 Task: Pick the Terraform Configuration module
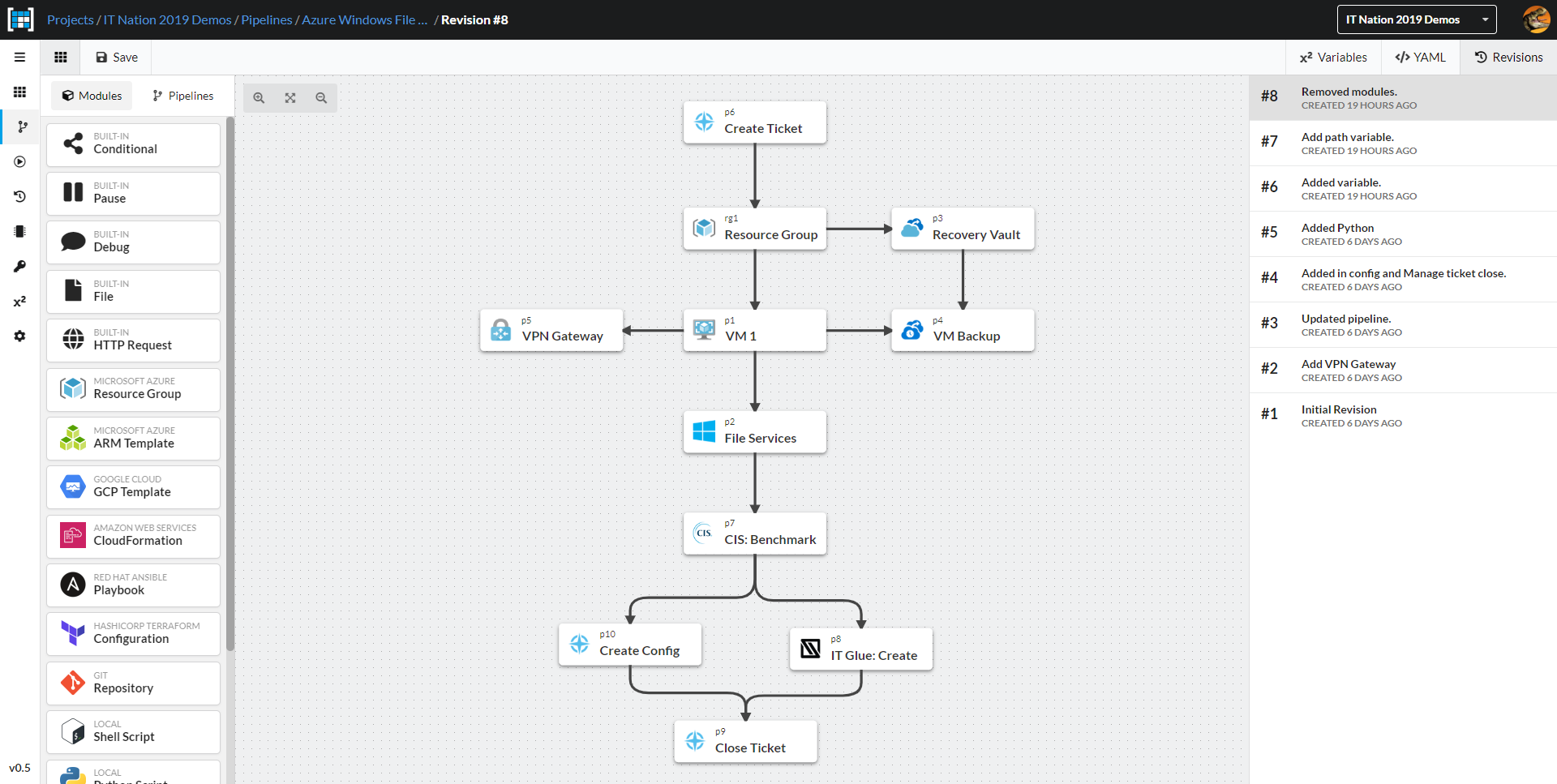point(133,634)
